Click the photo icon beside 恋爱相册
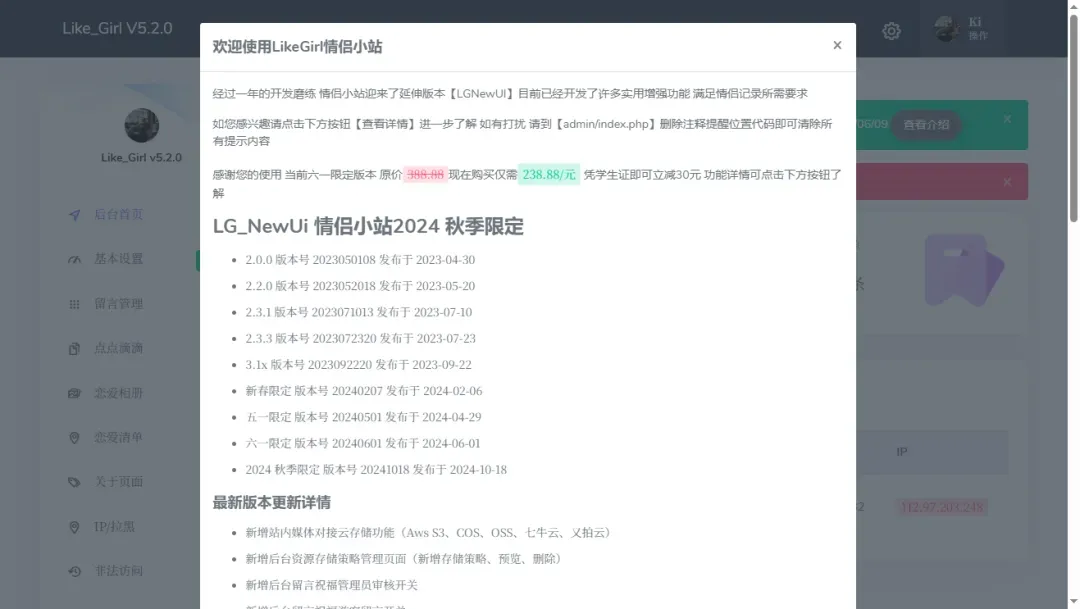The width and height of the screenshot is (1080, 609). [75, 393]
